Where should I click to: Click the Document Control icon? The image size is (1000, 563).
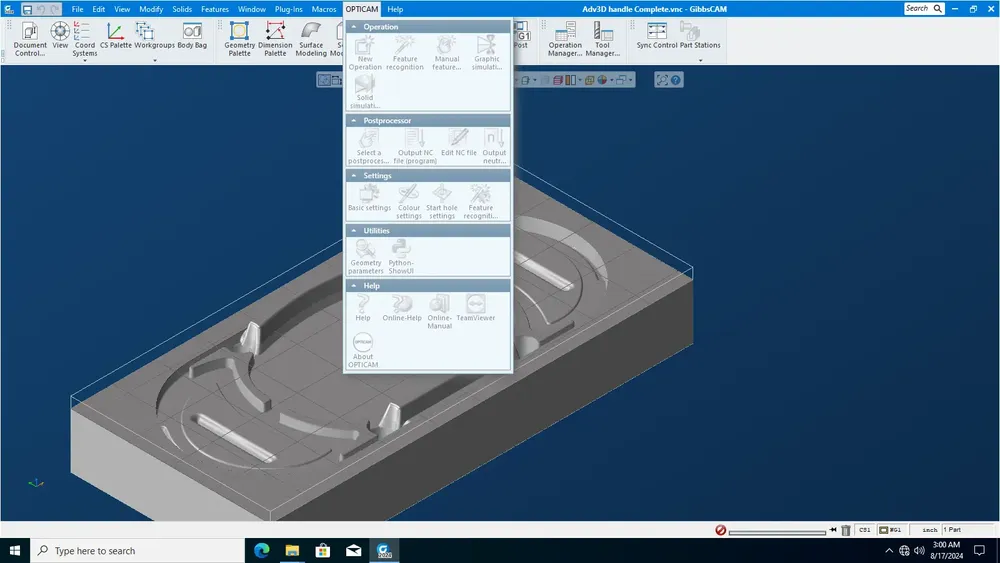point(30,38)
